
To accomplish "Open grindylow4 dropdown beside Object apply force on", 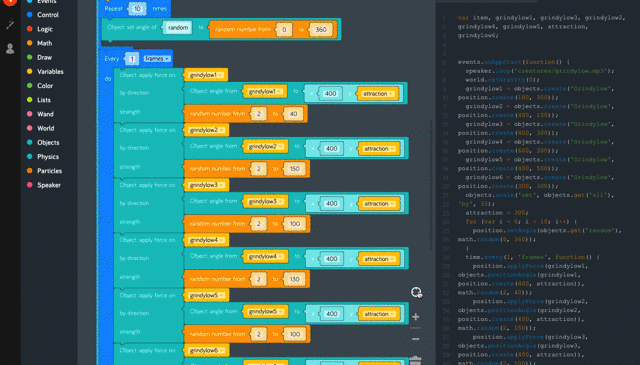I will click(x=207, y=240).
